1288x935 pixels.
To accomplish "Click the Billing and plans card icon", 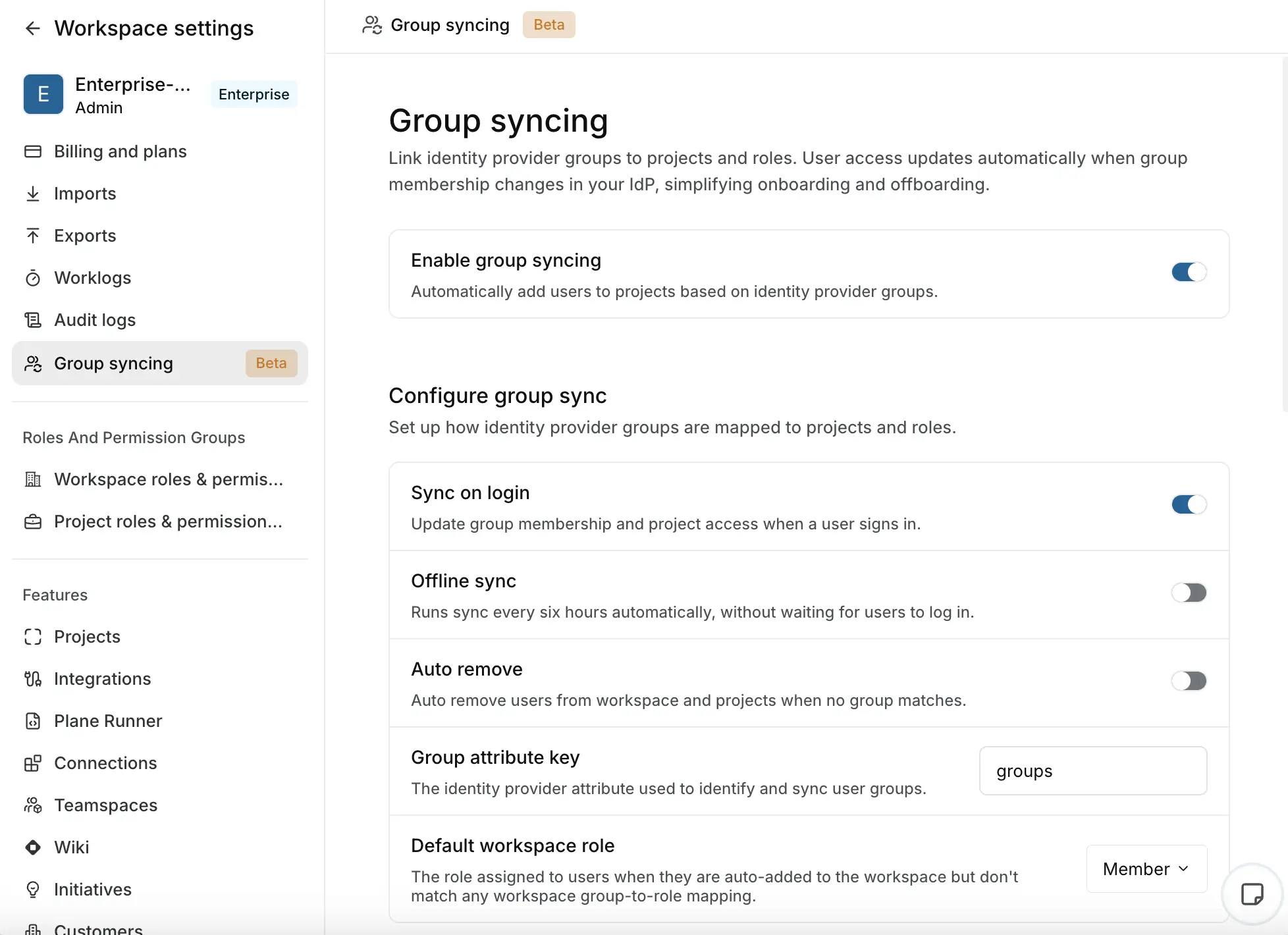I will (x=33, y=151).
